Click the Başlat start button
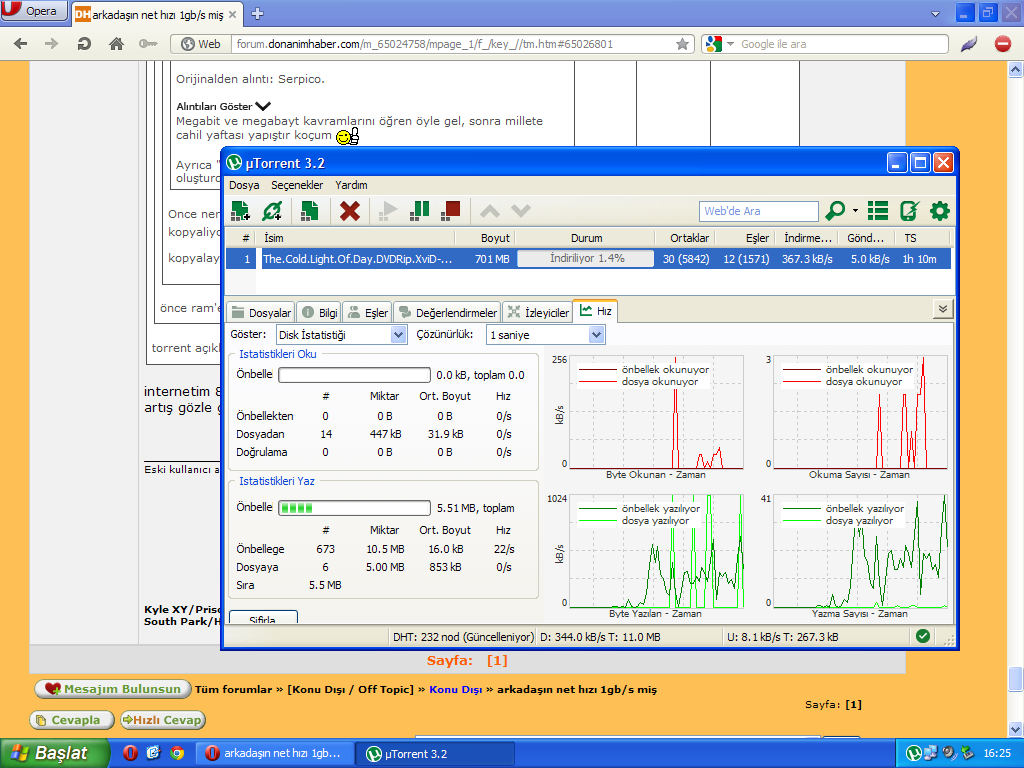 tap(54, 753)
